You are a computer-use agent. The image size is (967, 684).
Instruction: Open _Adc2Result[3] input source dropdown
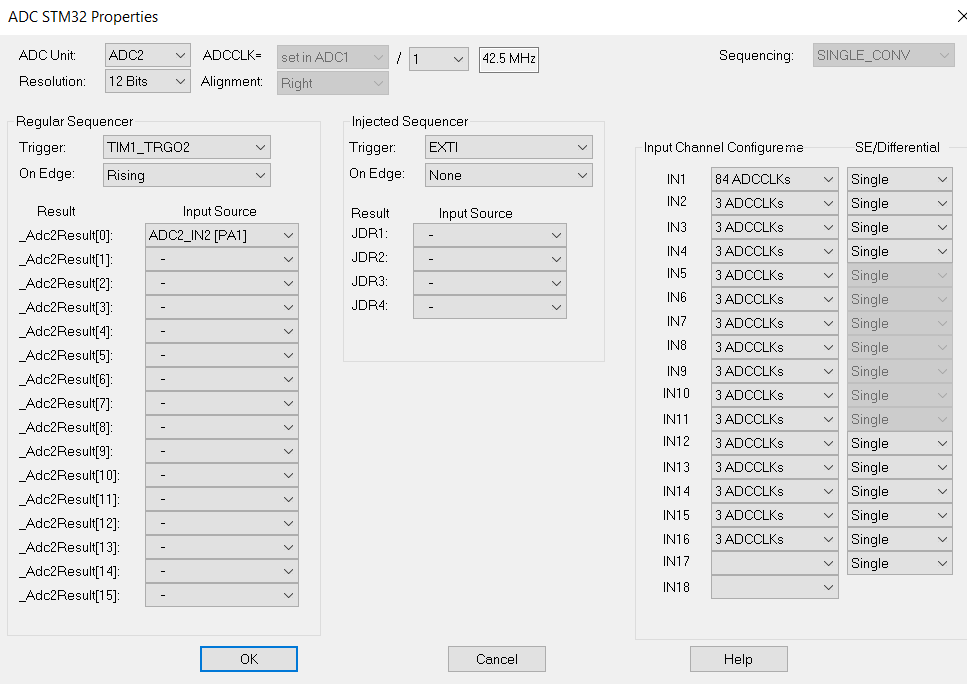[222, 307]
